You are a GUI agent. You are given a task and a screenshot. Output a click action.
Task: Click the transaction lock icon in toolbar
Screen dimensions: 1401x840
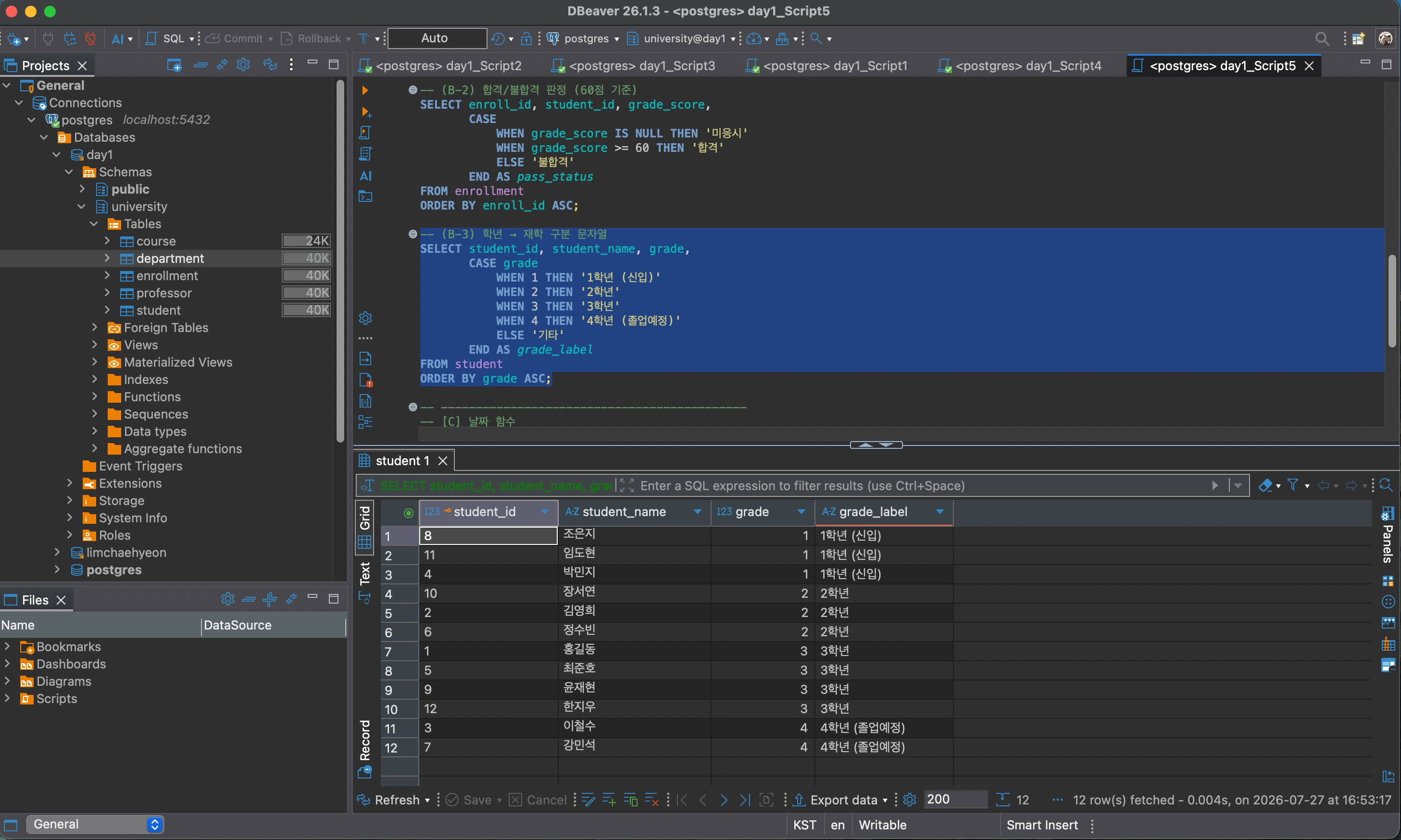[x=526, y=38]
